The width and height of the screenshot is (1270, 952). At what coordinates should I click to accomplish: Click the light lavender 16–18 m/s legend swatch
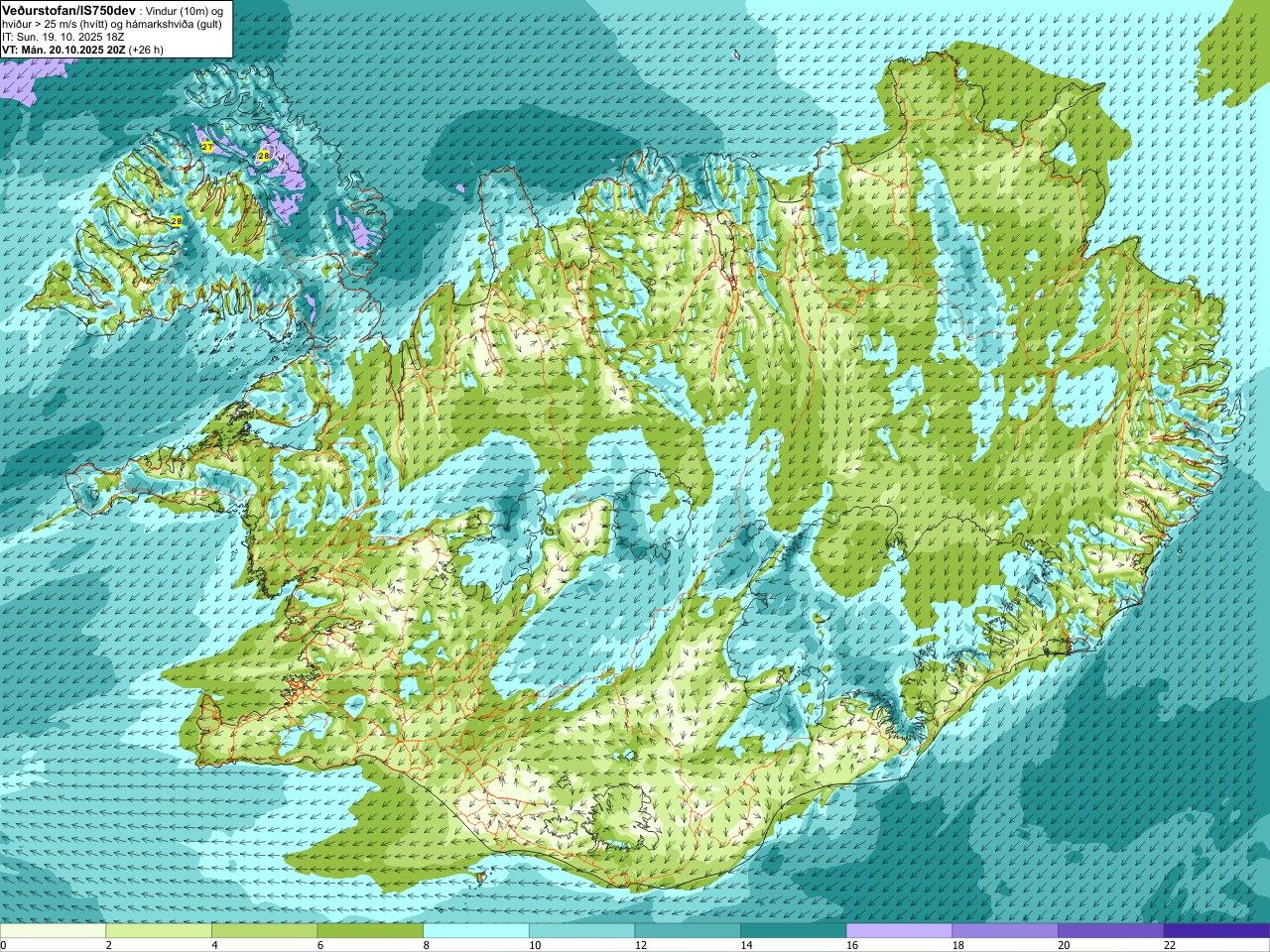899,931
